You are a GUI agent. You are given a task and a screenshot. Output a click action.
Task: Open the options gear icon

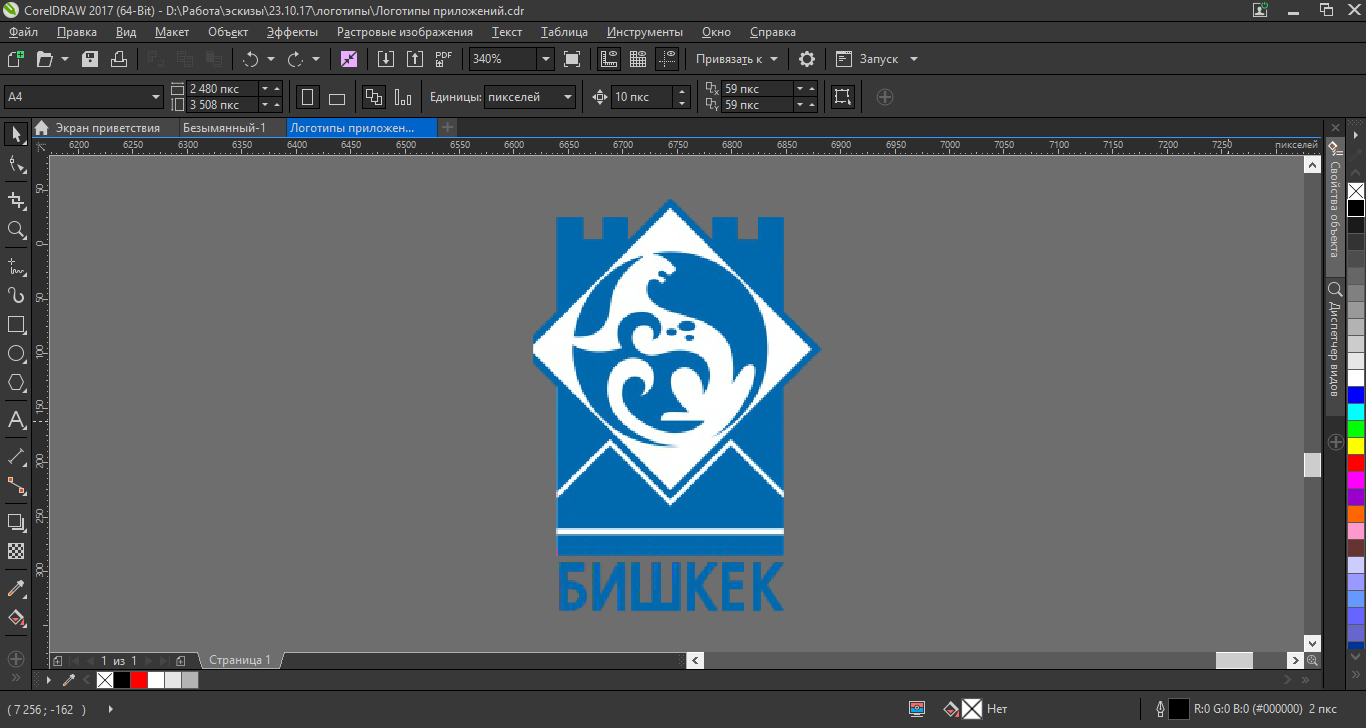807,59
